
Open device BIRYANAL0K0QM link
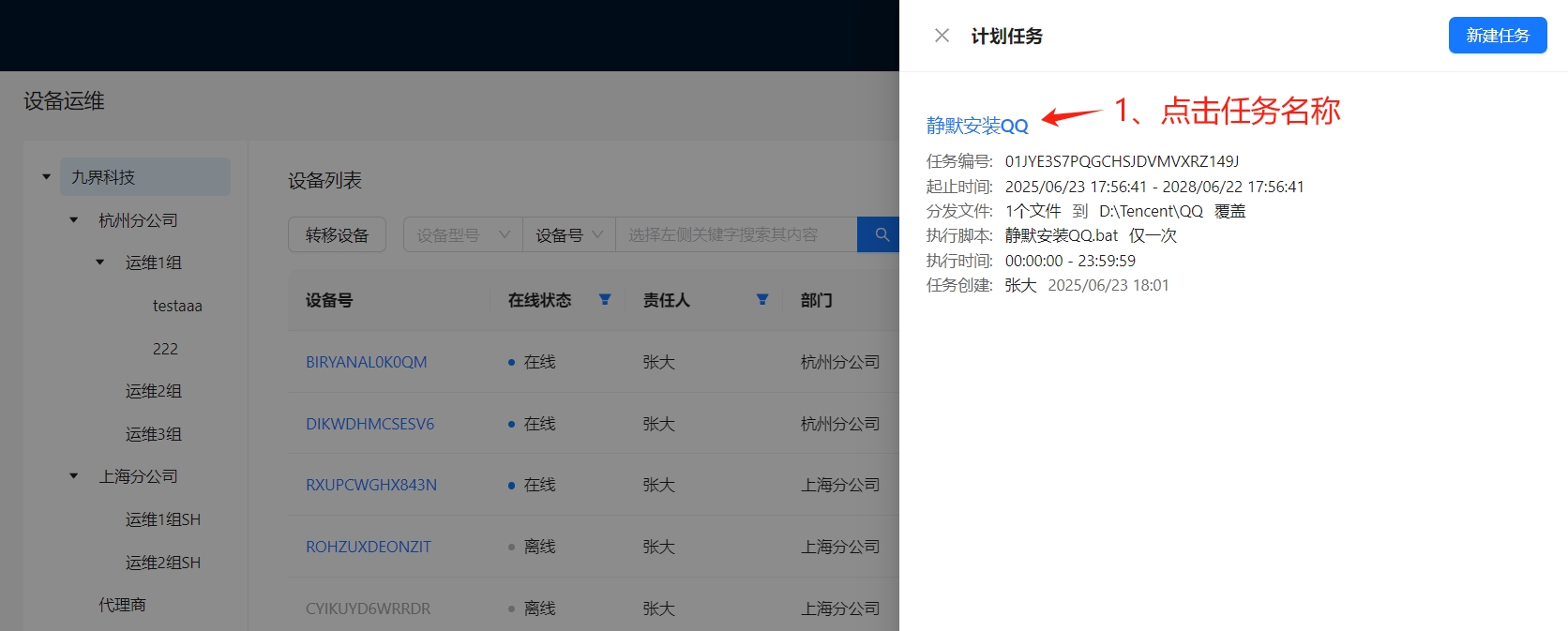pyautogui.click(x=366, y=362)
